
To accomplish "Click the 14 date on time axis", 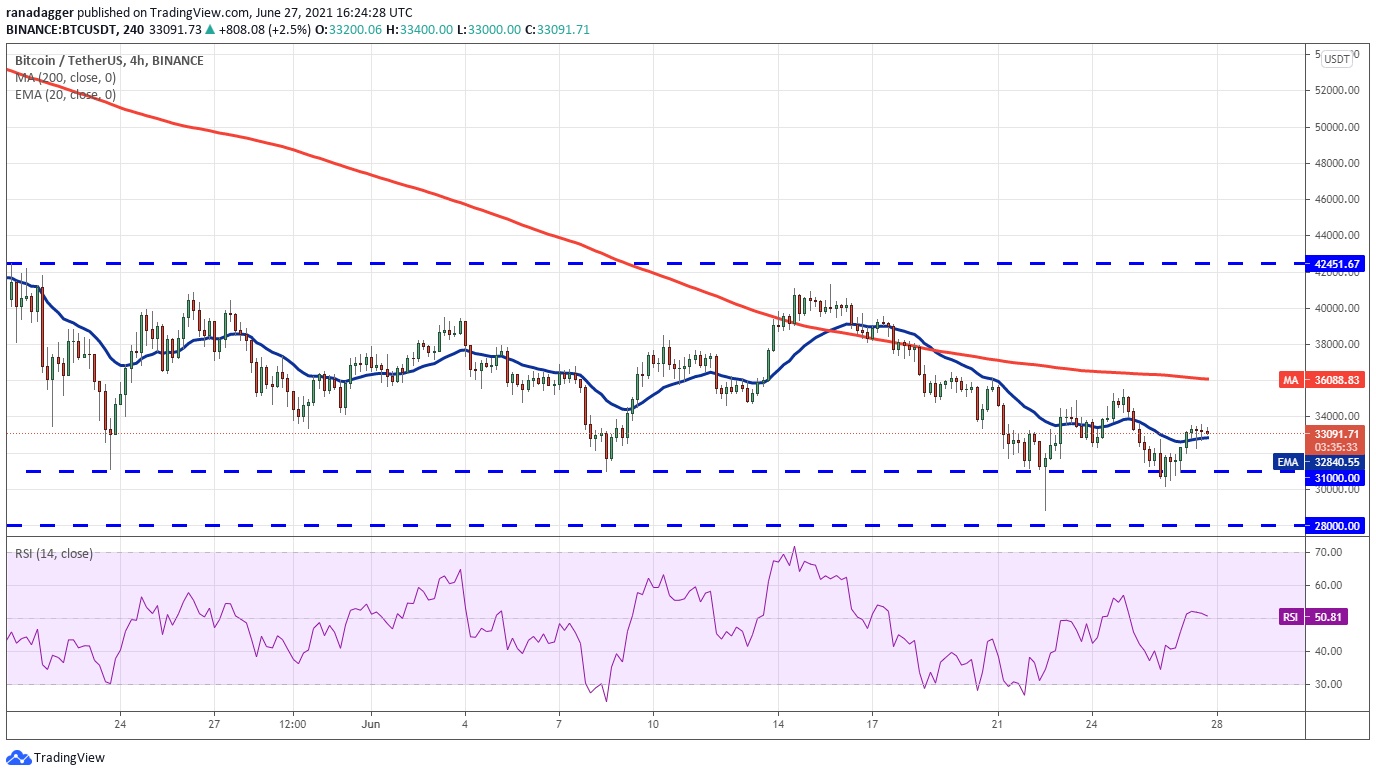I will tap(778, 724).
